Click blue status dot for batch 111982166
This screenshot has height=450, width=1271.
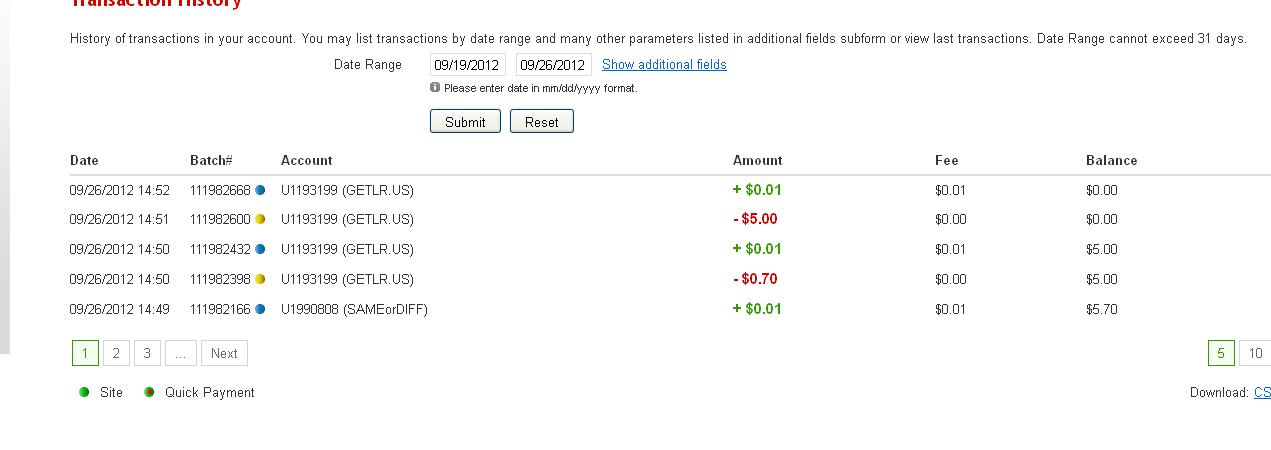260,309
